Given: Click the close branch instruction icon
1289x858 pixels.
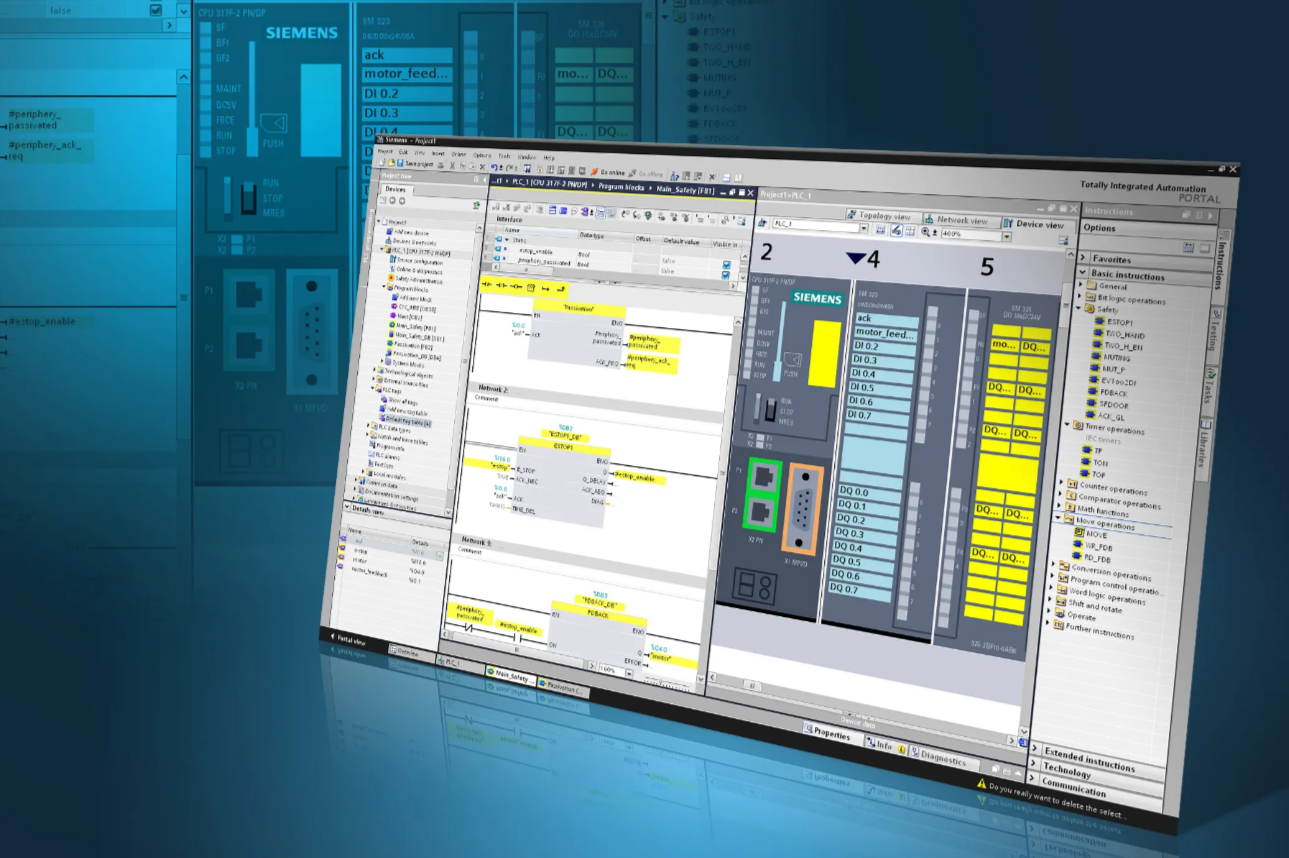Looking at the screenshot, I should [561, 288].
